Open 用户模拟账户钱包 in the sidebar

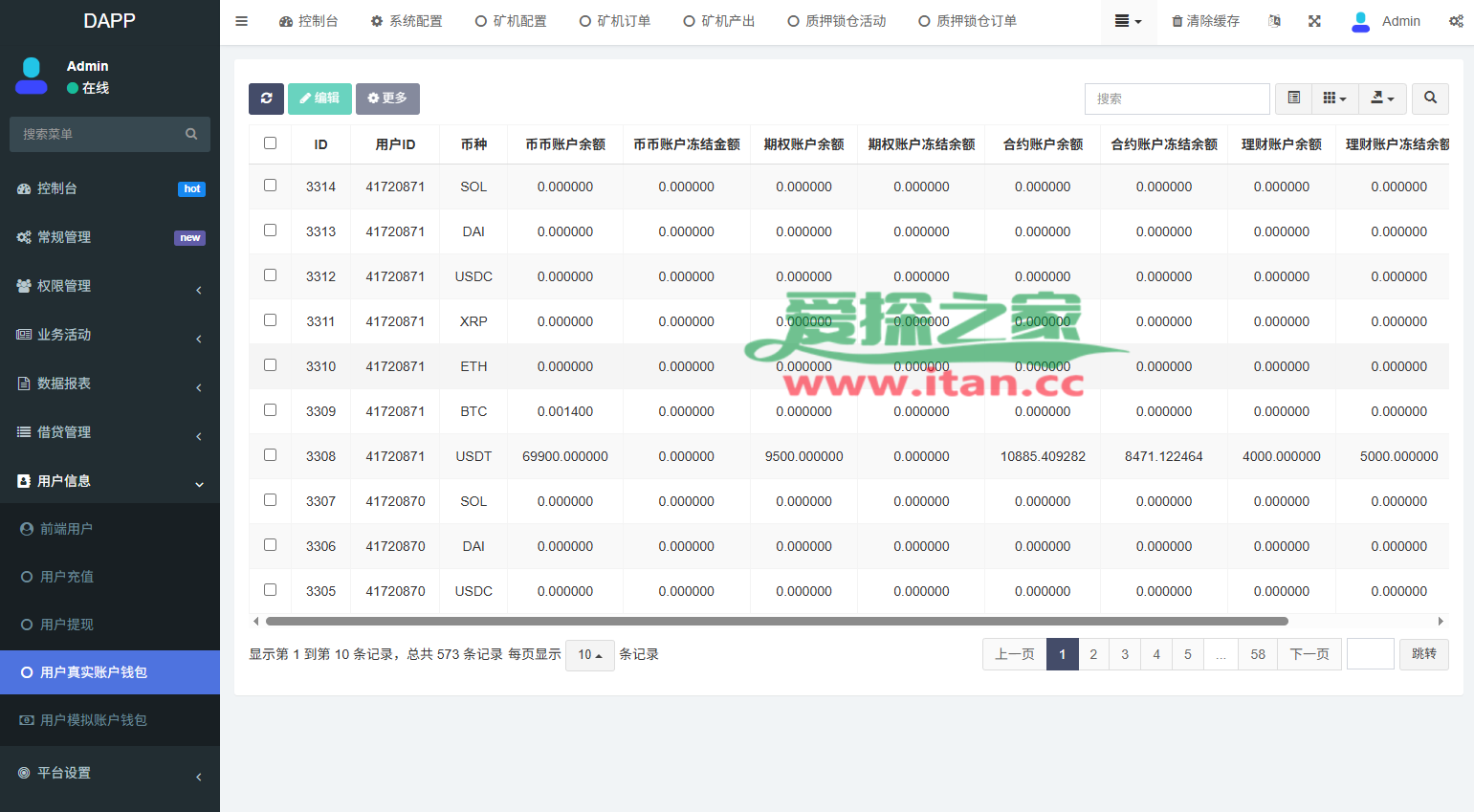point(94,720)
